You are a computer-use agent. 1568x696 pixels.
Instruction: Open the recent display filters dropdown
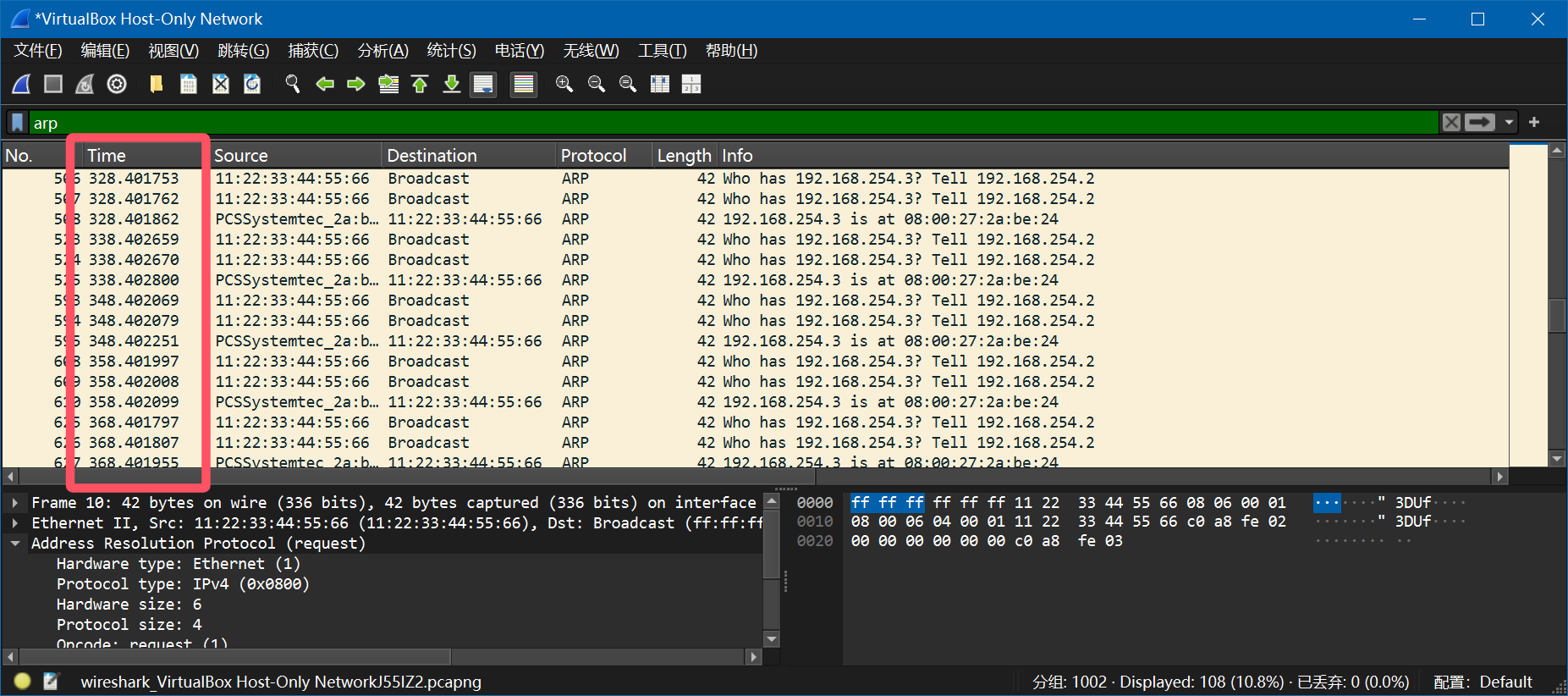coord(1509,123)
